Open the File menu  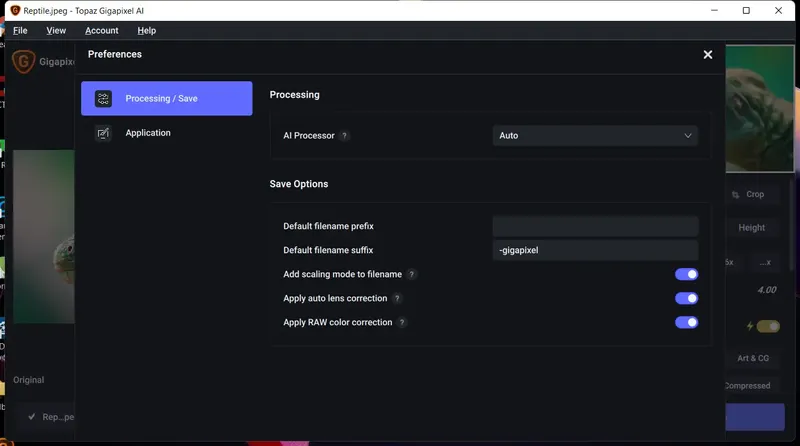click(x=20, y=31)
